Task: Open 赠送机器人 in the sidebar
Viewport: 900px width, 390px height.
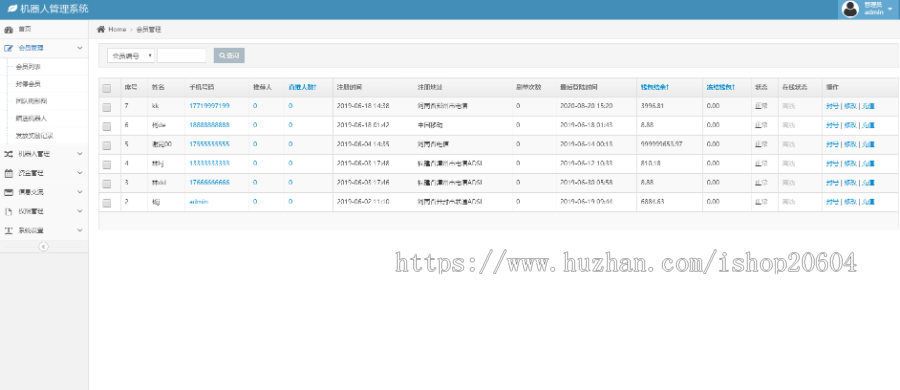Action: pyautogui.click(x=32, y=118)
